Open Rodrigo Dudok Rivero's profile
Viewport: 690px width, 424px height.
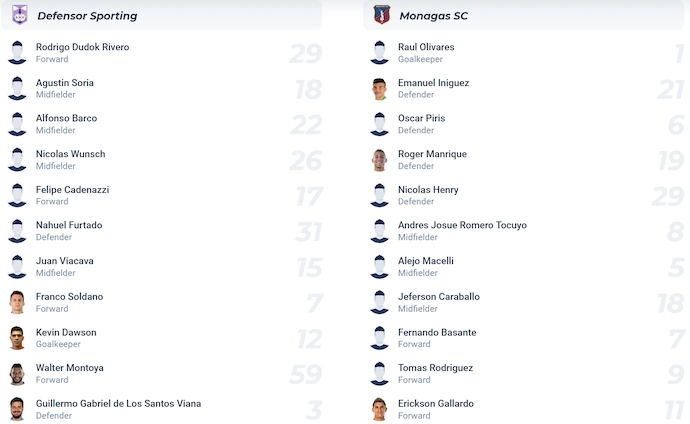[x=82, y=47]
